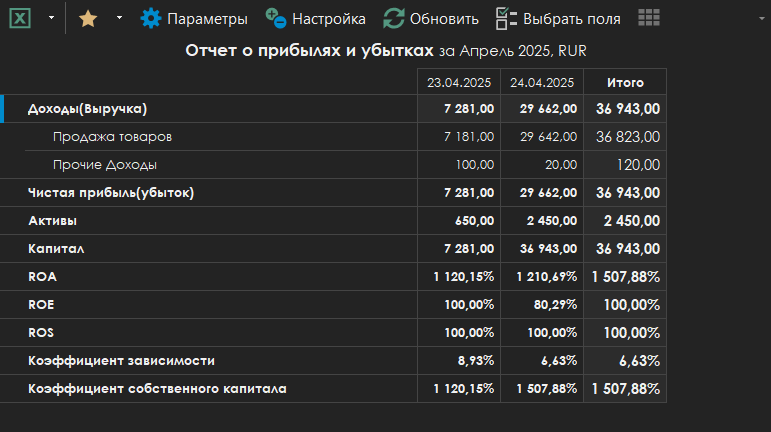This screenshot has height=432, width=771.
Task: Click the favorites star icon
Action: click(88, 18)
